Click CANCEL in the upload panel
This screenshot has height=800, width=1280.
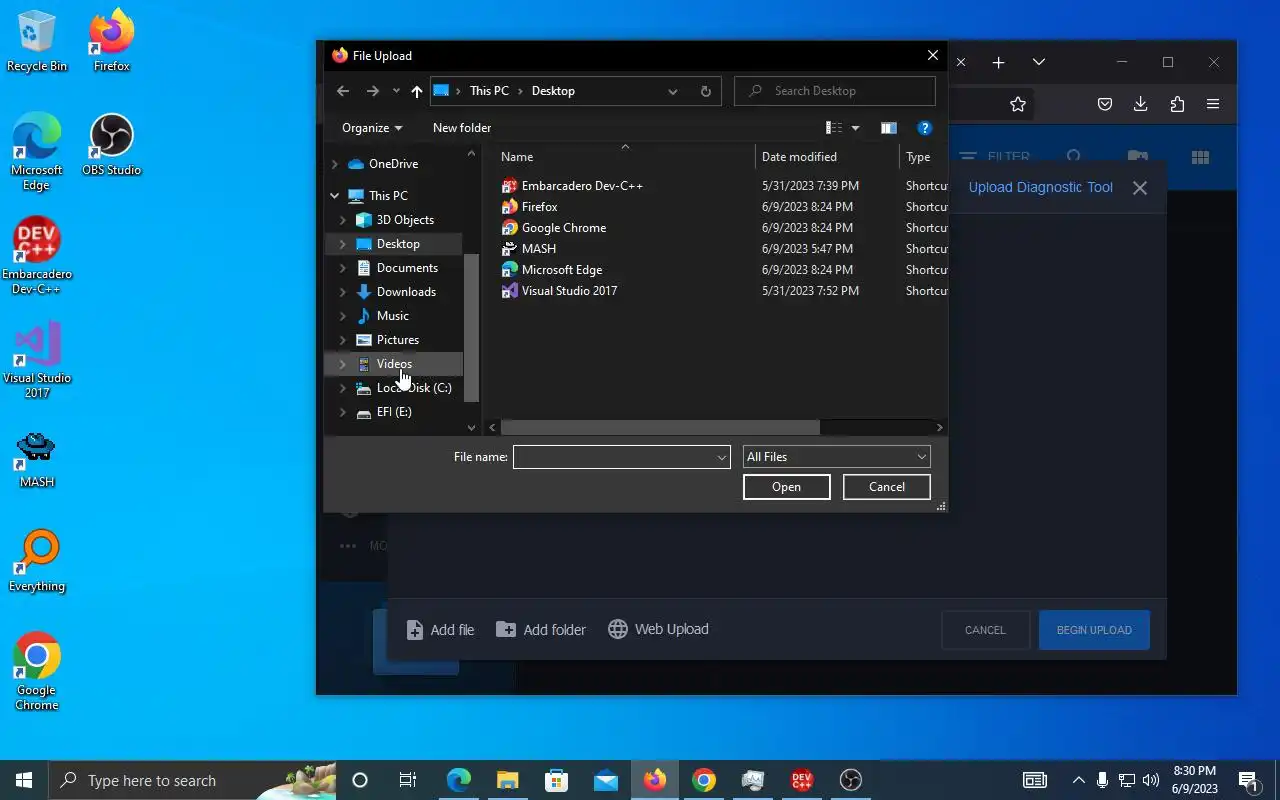tap(985, 630)
